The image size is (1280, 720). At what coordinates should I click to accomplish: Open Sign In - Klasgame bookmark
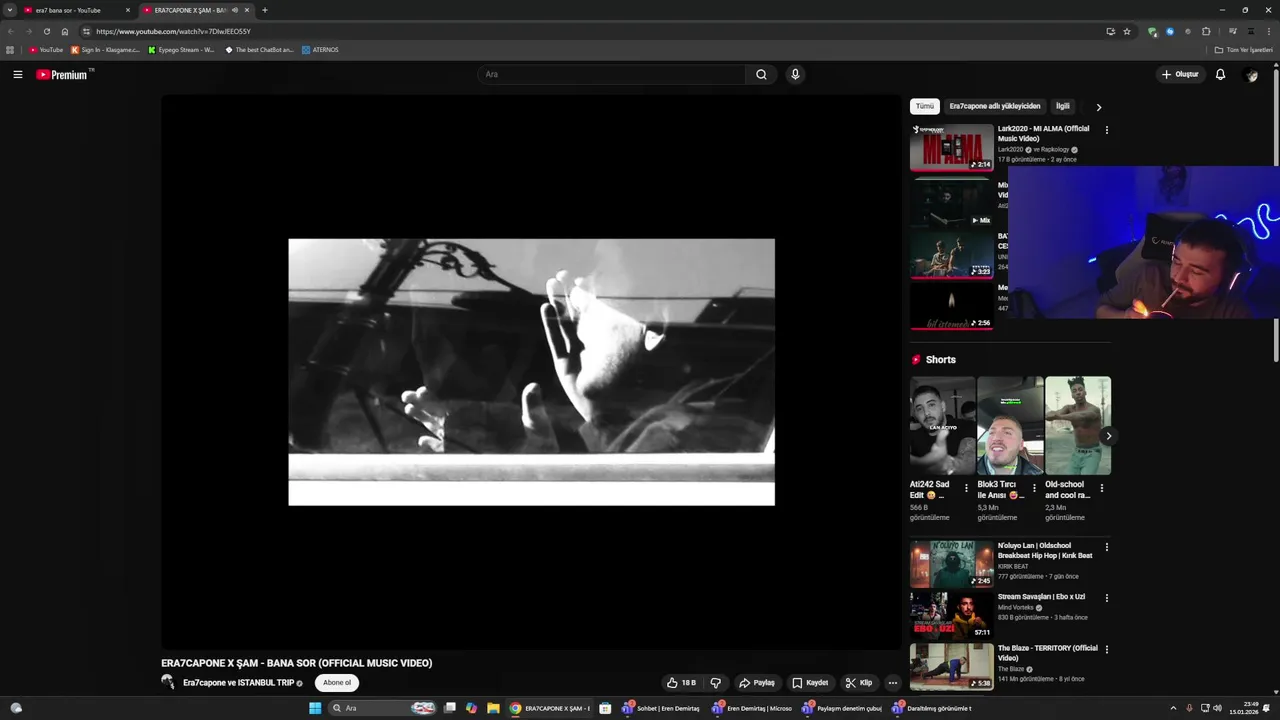tap(106, 49)
